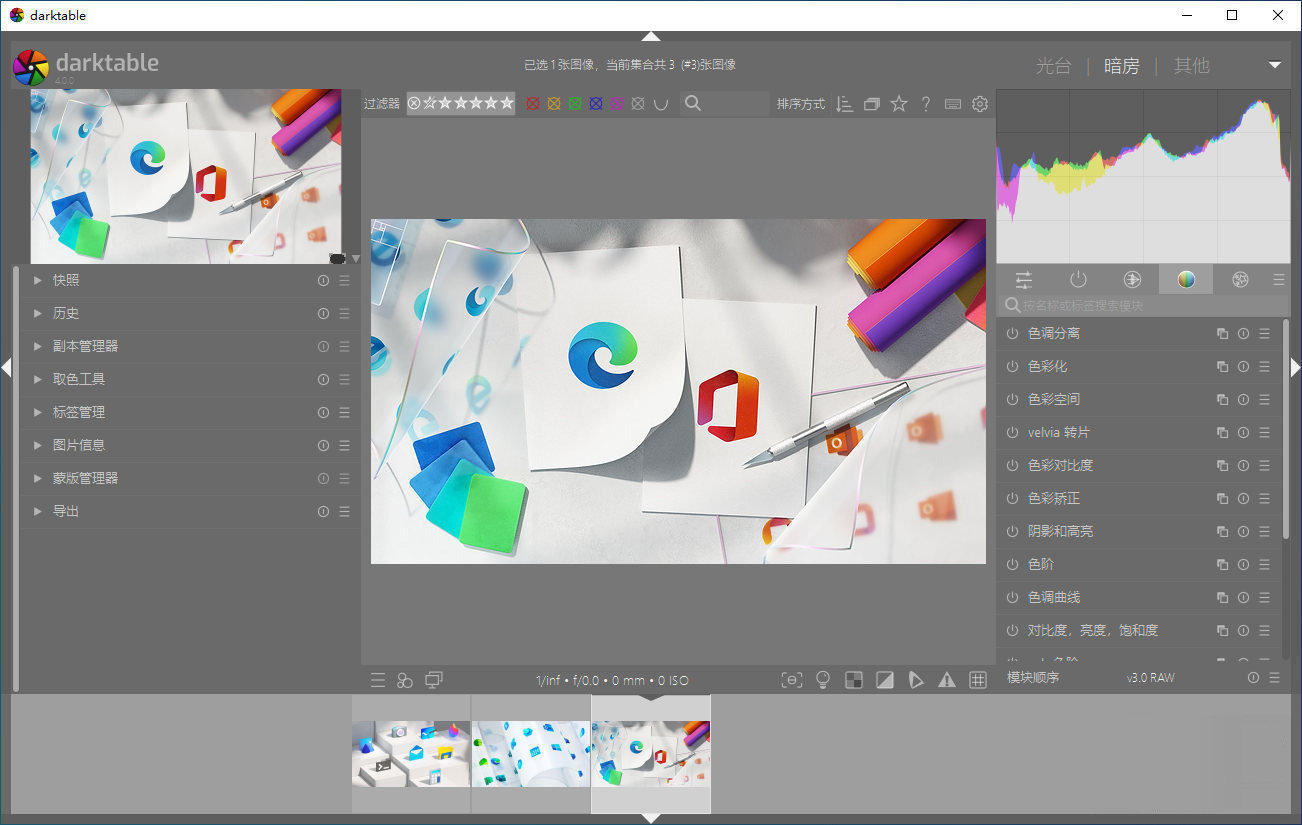1302x825 pixels.
Task: Switch to the 光台 view
Action: 1054,65
